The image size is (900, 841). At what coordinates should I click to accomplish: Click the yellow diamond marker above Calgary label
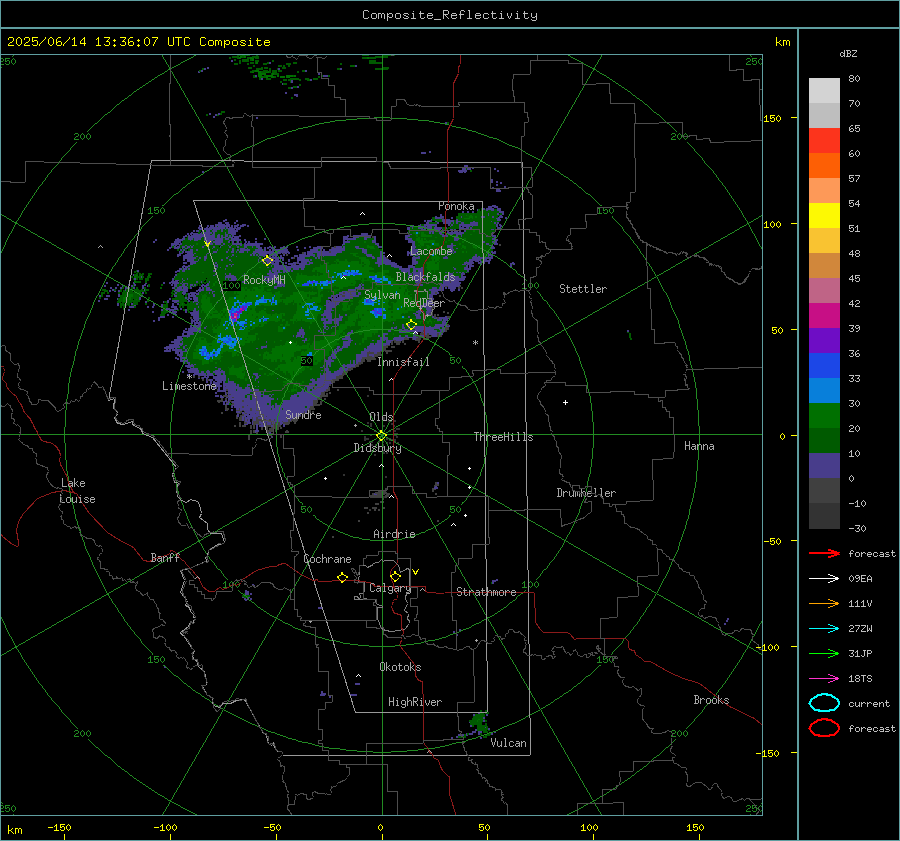pyautogui.click(x=395, y=576)
